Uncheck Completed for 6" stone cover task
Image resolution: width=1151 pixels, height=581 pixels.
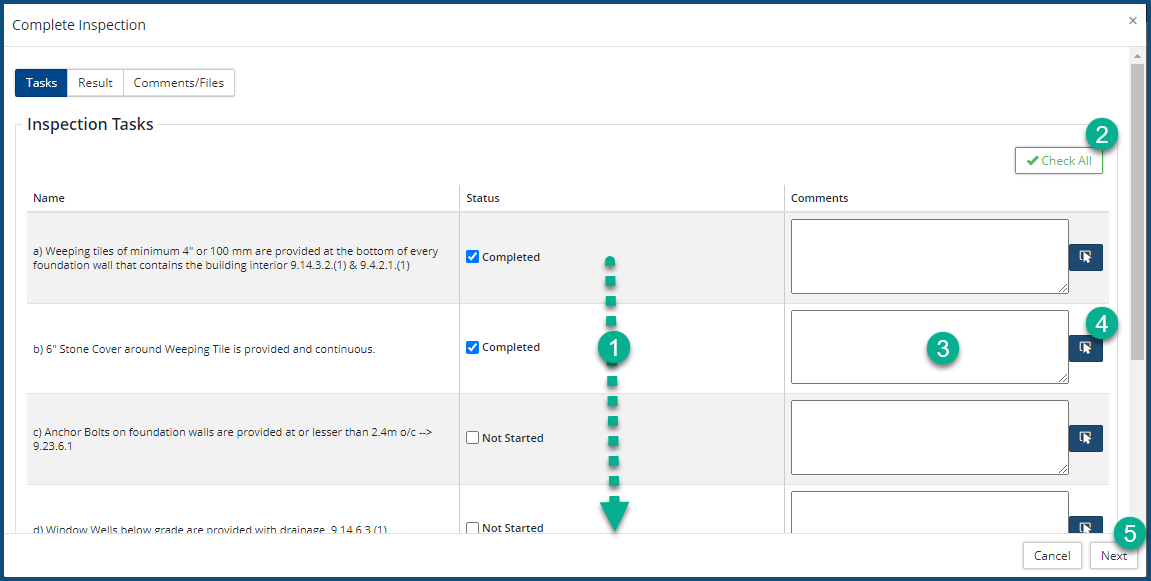click(x=473, y=348)
